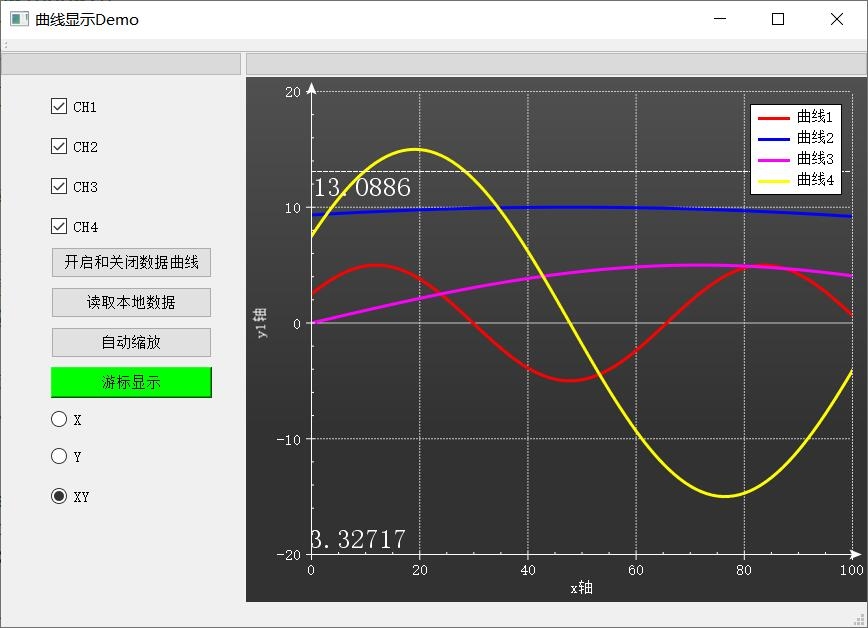Click the application icon in the title bar
The height and width of the screenshot is (628, 868).
18,19
